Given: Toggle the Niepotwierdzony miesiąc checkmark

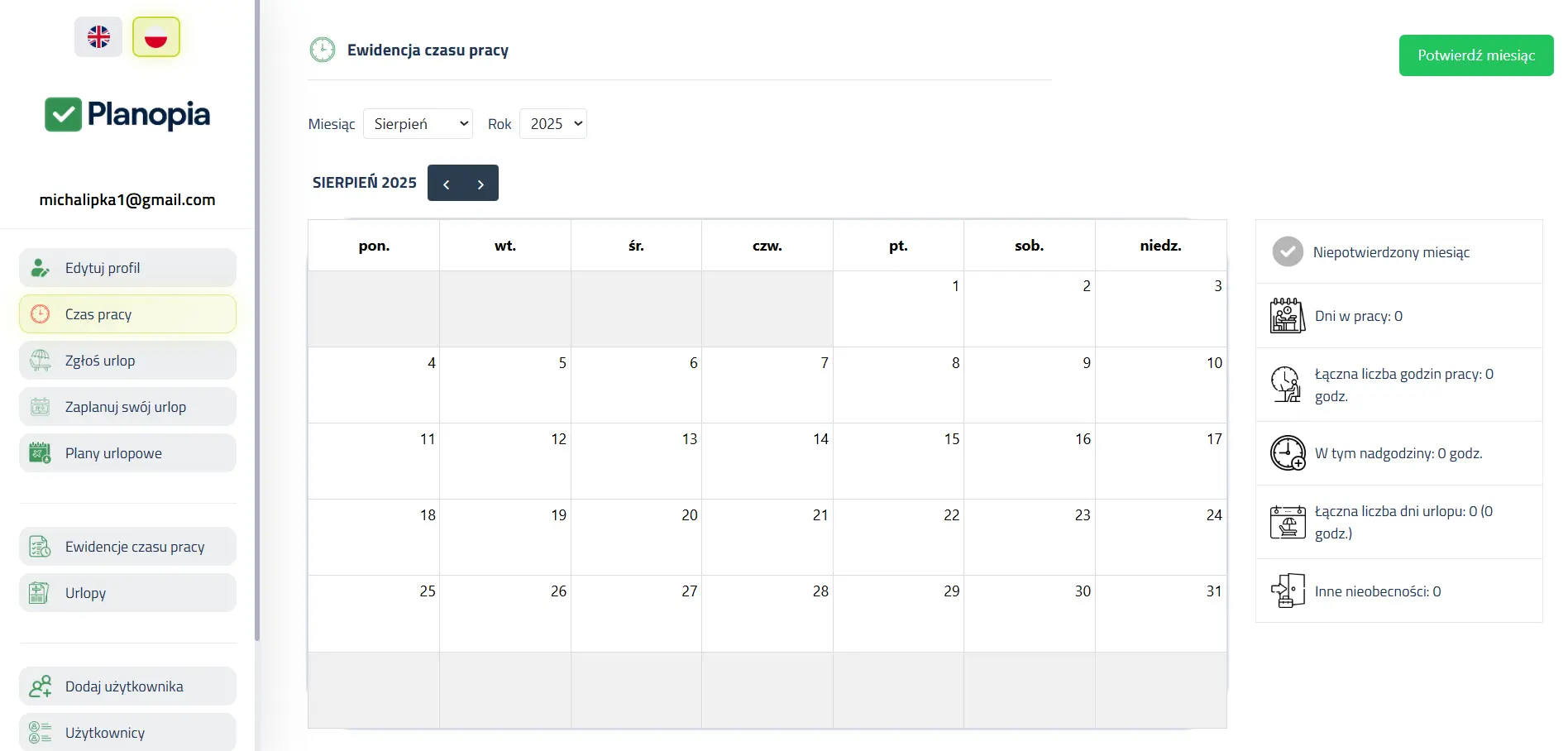Looking at the screenshot, I should (x=1287, y=252).
